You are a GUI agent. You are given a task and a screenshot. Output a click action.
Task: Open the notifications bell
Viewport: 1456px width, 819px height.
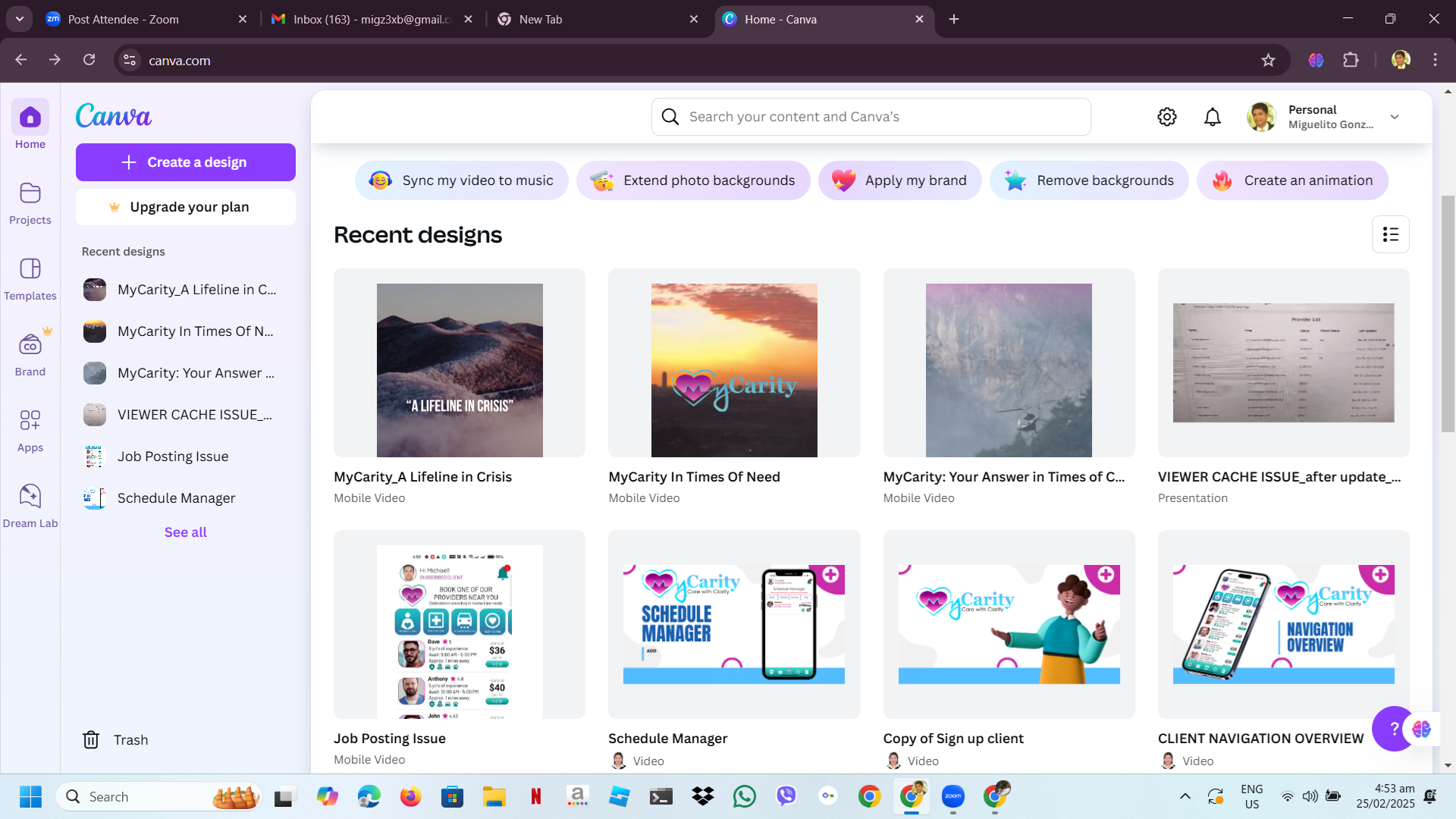click(x=1213, y=117)
